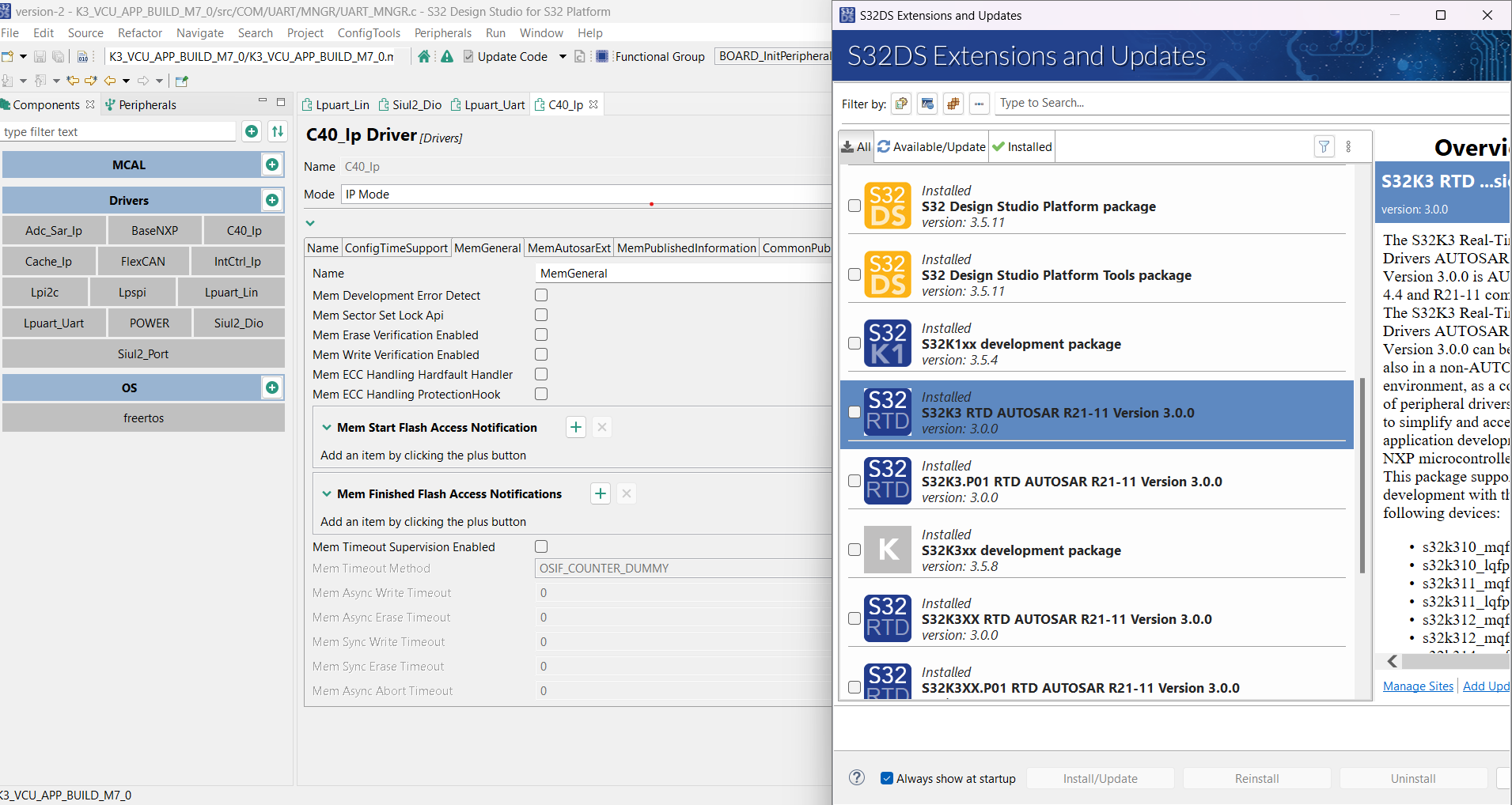Click the Reinstall button
The height and width of the screenshot is (805, 1512).
click(1256, 777)
